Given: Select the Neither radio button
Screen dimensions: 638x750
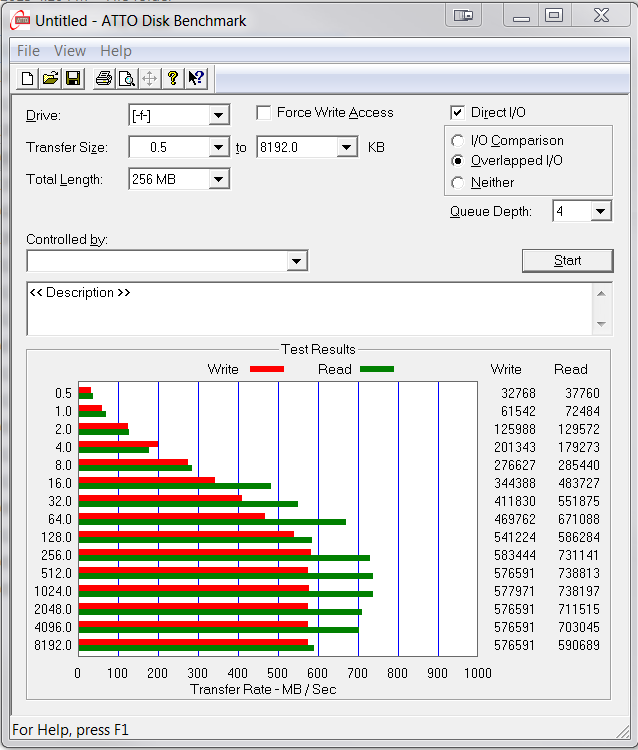Looking at the screenshot, I should (458, 182).
